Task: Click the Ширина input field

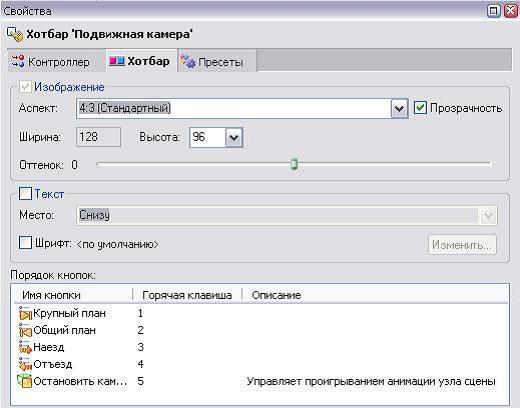Action: [98, 137]
